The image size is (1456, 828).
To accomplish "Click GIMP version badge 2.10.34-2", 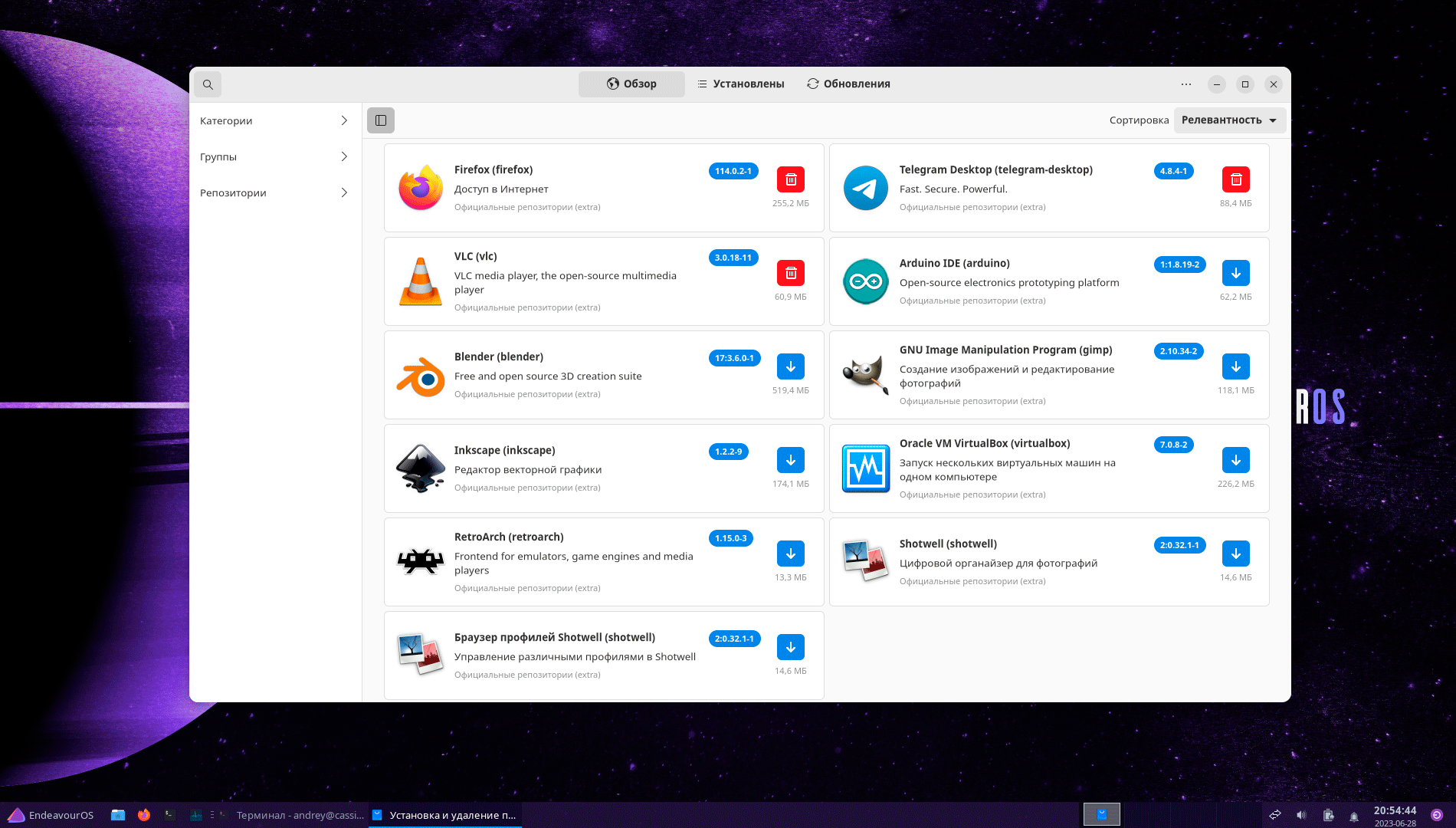I will coord(1179,351).
